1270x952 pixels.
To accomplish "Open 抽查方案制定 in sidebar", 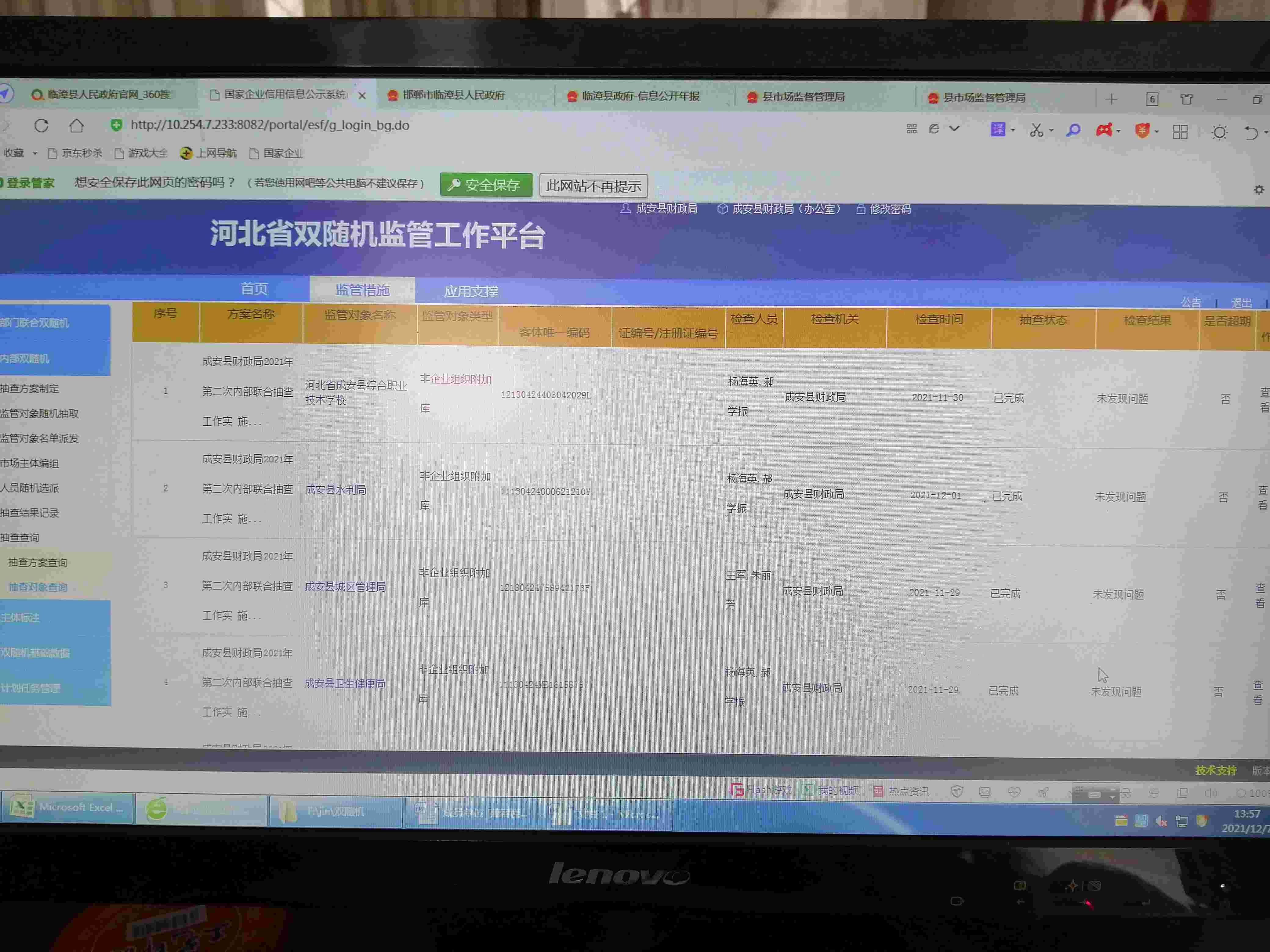I will (x=30, y=388).
